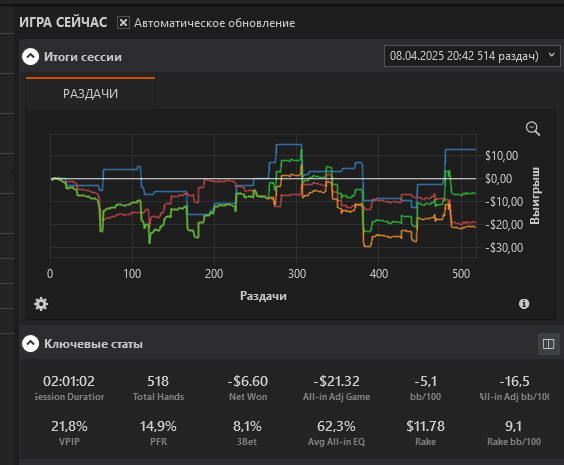This screenshot has width=564, height=465.
Task: Click the ИГРА СЕЙЧАС heading
Action: pos(63,22)
